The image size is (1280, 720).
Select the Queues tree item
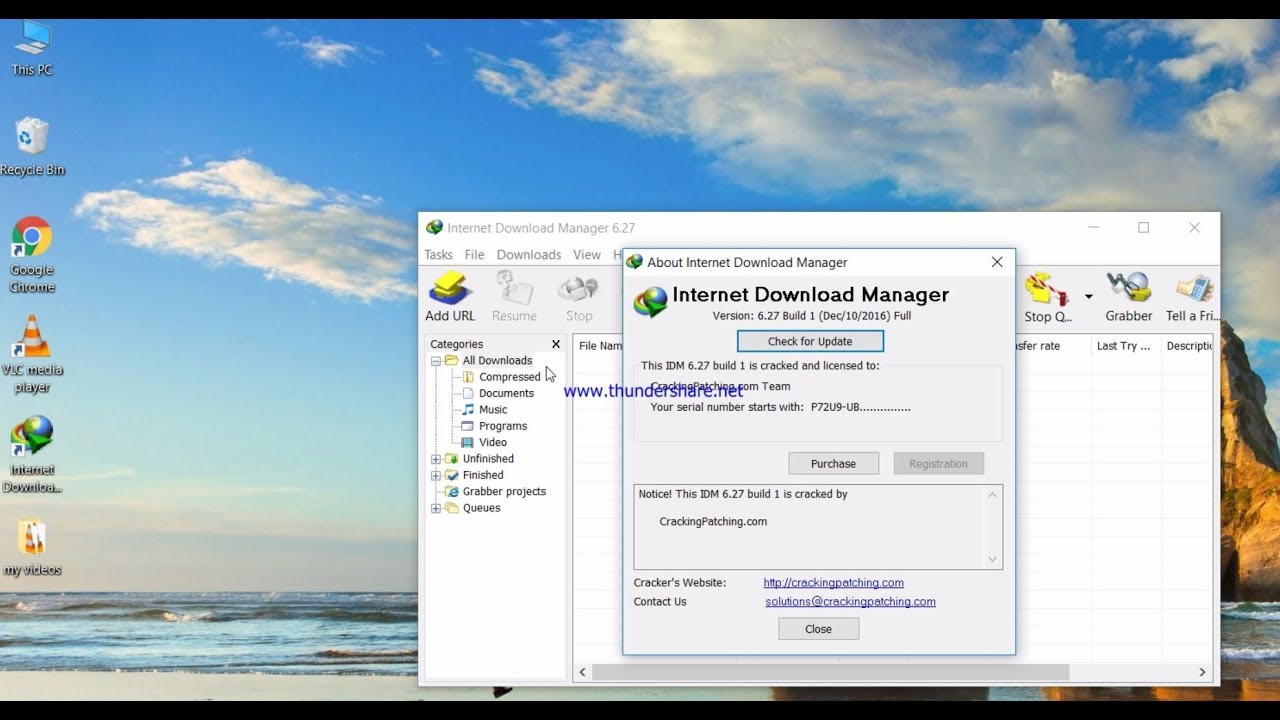pyautogui.click(x=481, y=508)
